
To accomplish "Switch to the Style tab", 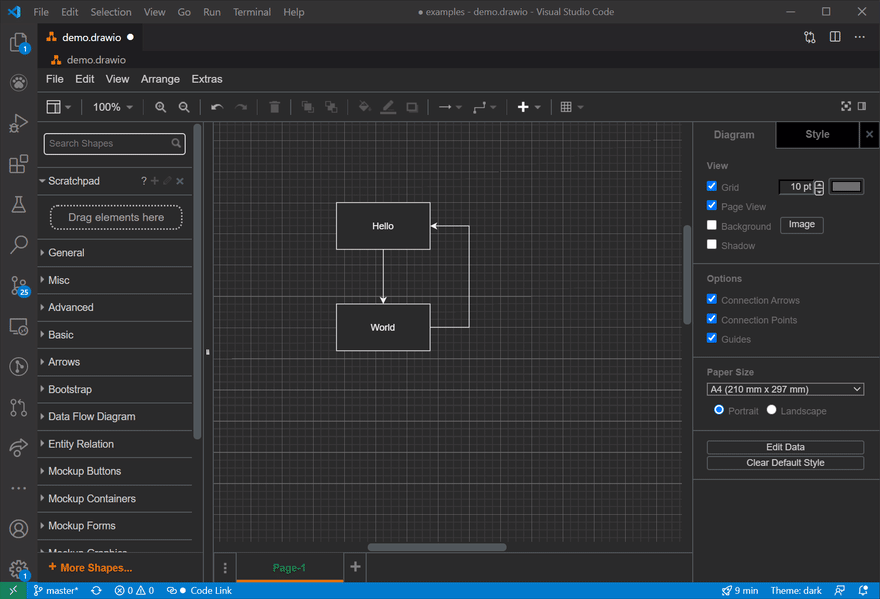I will [x=817, y=134].
